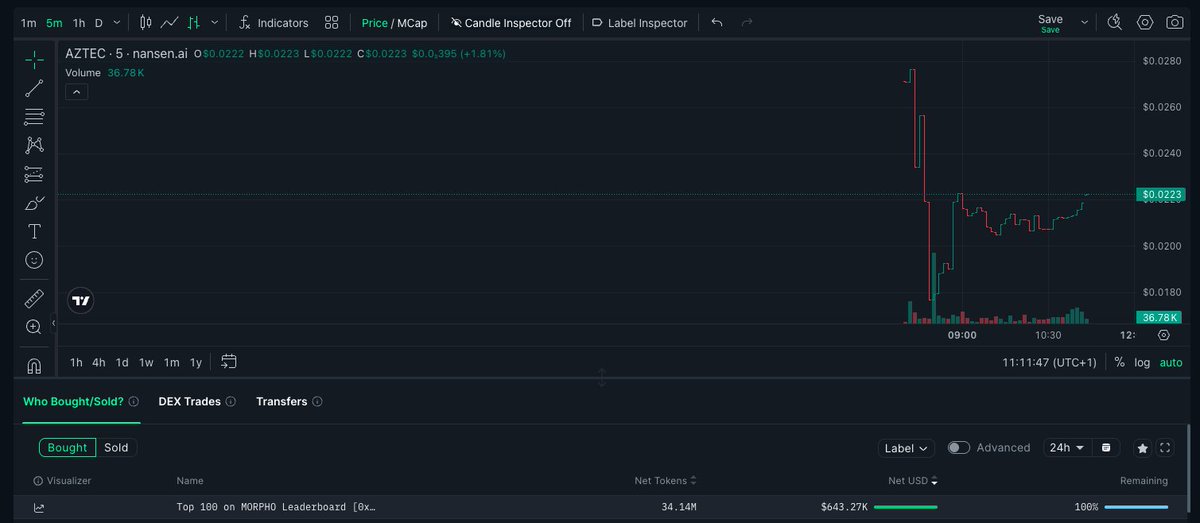Open the forecasting and measurement tools
The height and width of the screenshot is (523, 1200).
[34, 174]
